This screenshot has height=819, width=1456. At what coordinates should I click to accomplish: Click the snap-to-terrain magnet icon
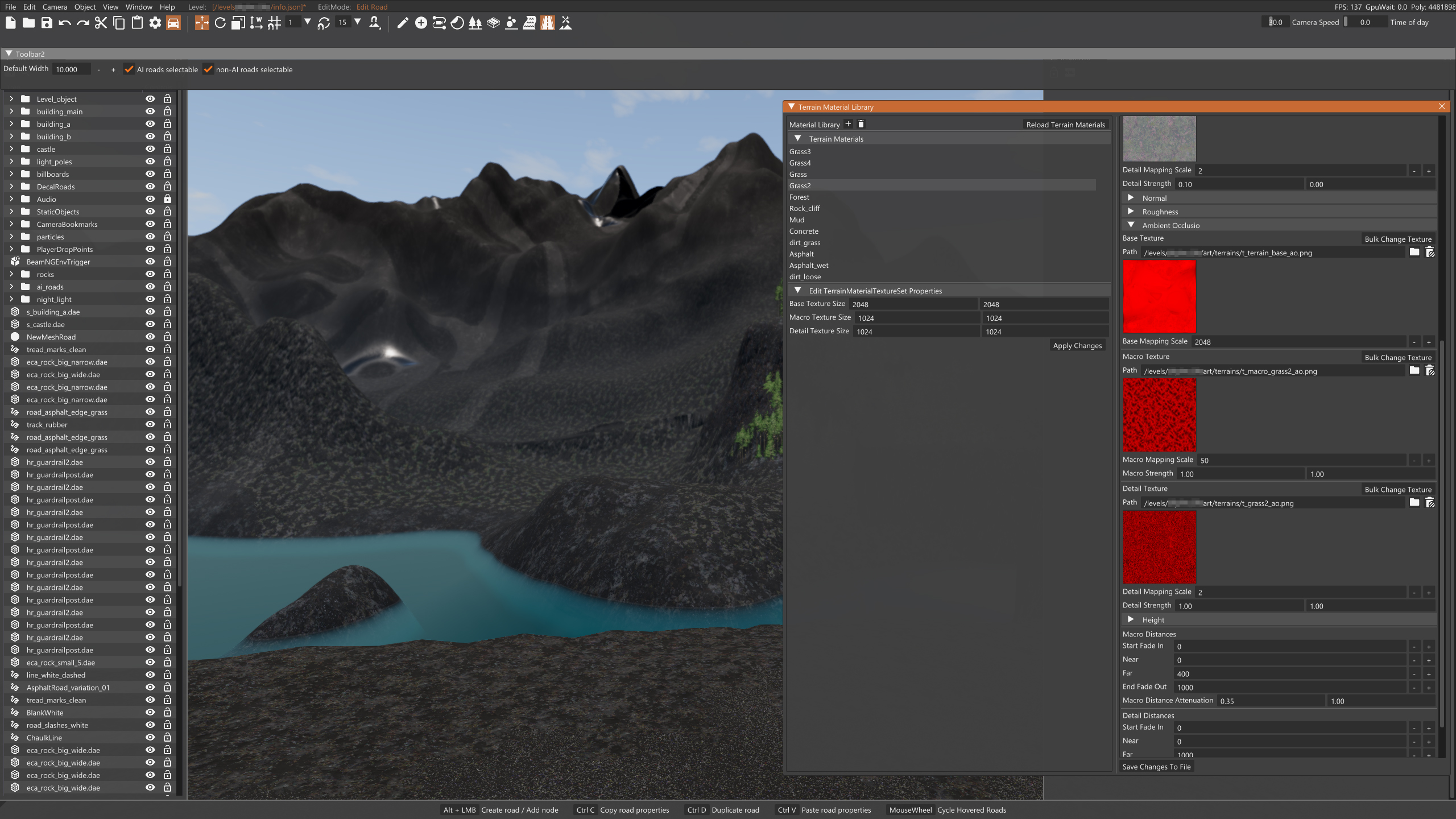pos(375,23)
